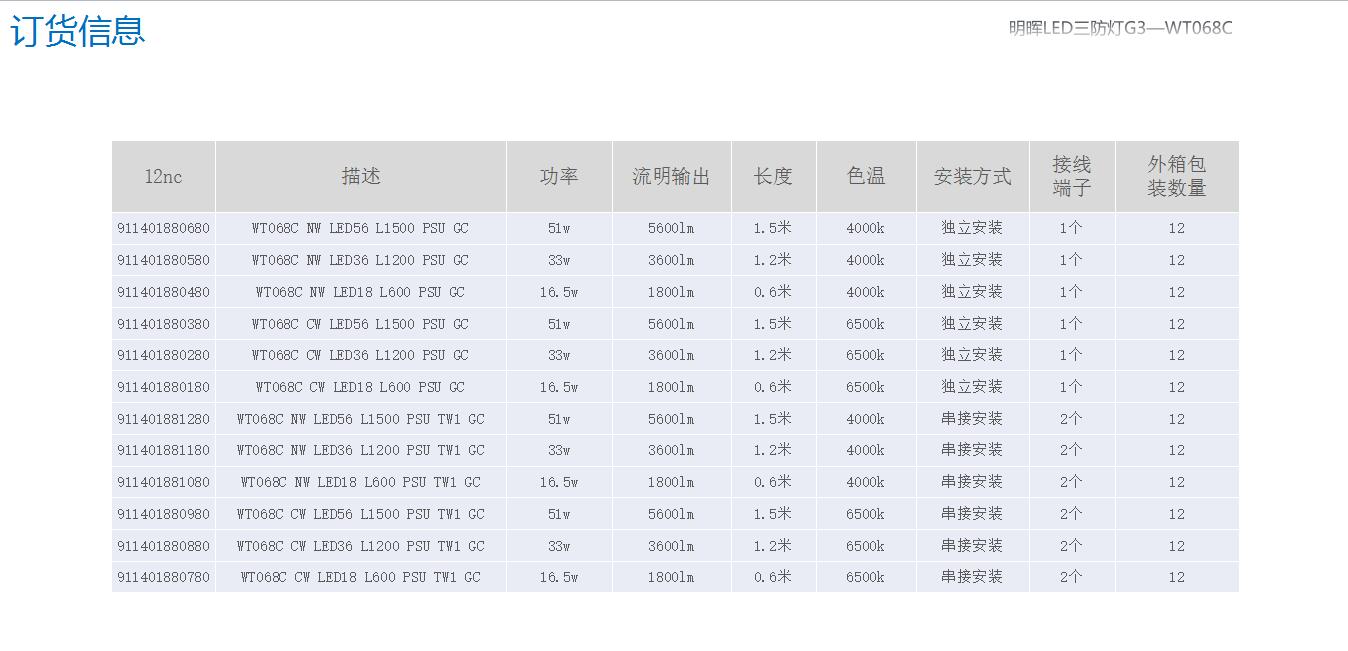Click the 色温 column header
This screenshot has height=651, width=1348.
tap(866, 177)
